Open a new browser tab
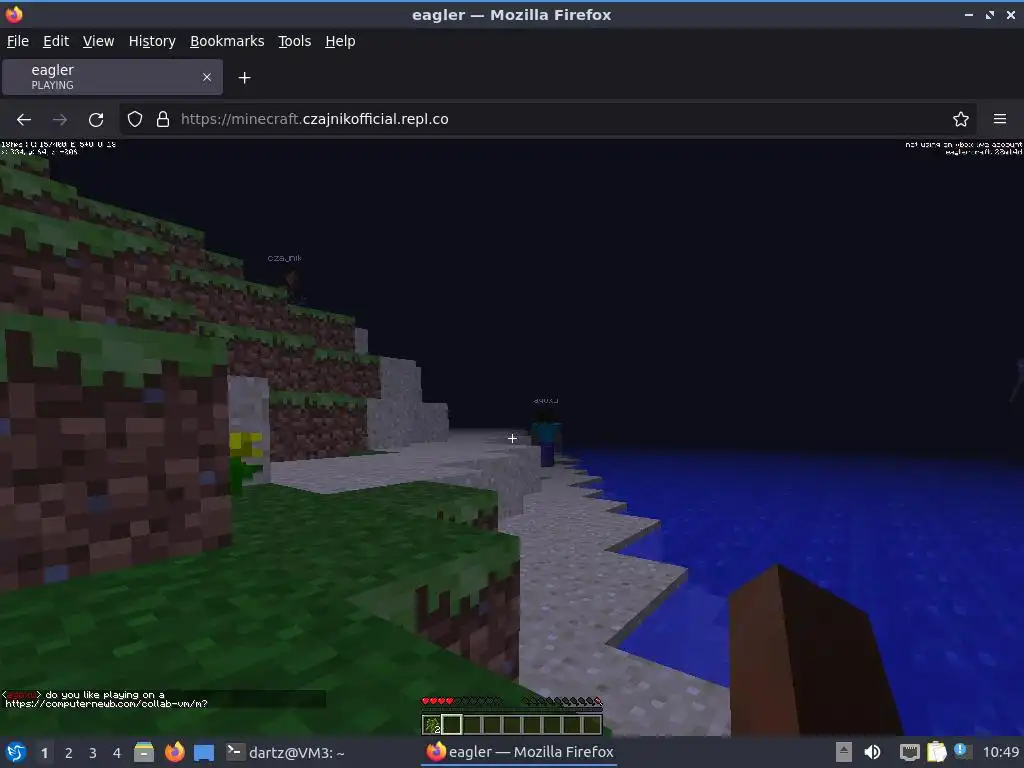The image size is (1024, 768). [244, 78]
